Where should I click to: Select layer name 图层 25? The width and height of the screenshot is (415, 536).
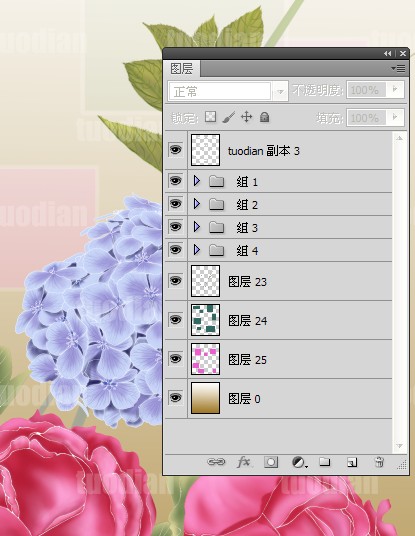tap(247, 360)
